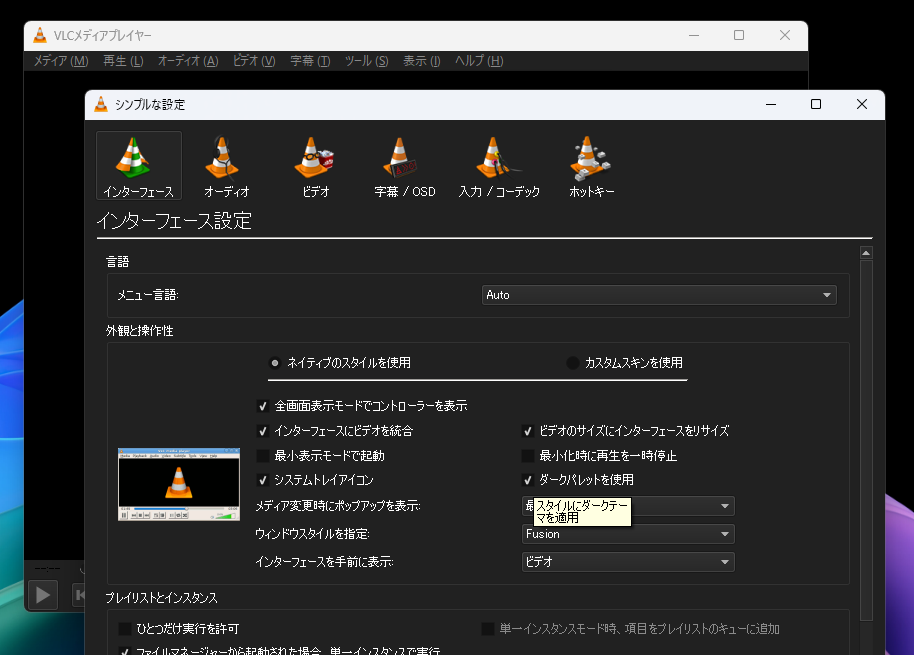Open the オーディオ settings panel
Screen dimensions: 914x655
pos(226,163)
